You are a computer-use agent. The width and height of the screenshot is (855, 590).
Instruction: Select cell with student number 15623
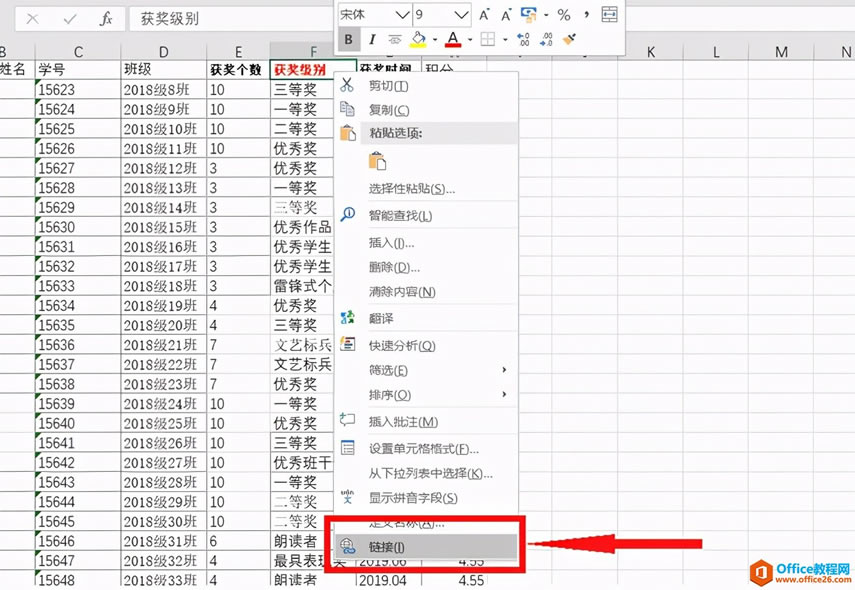click(78, 89)
